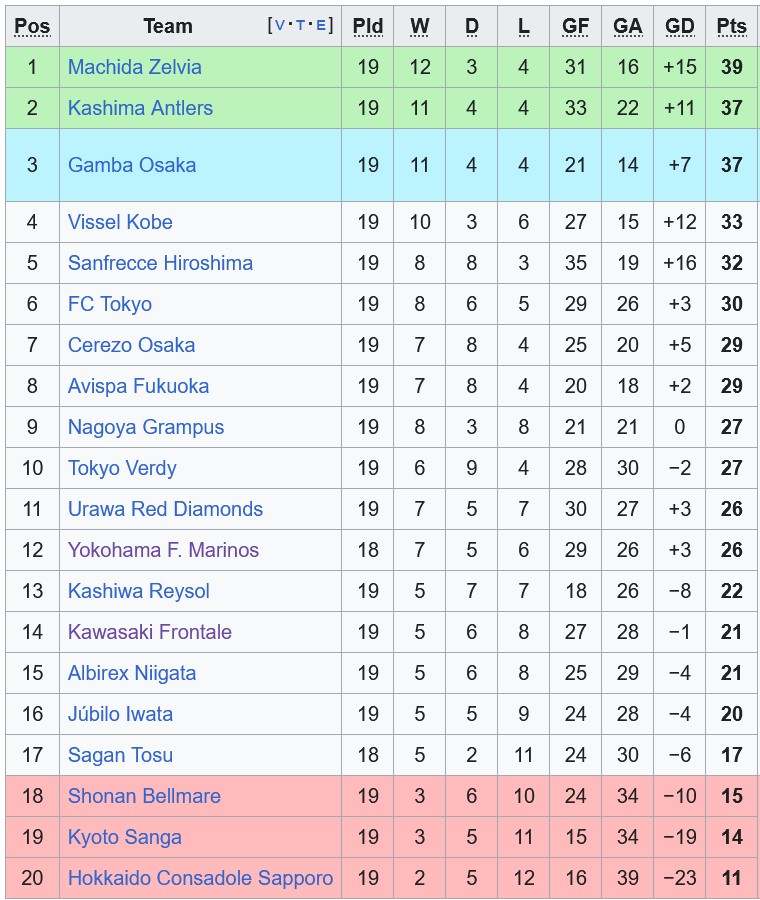Open Nagoya Grampus team page

146,427
